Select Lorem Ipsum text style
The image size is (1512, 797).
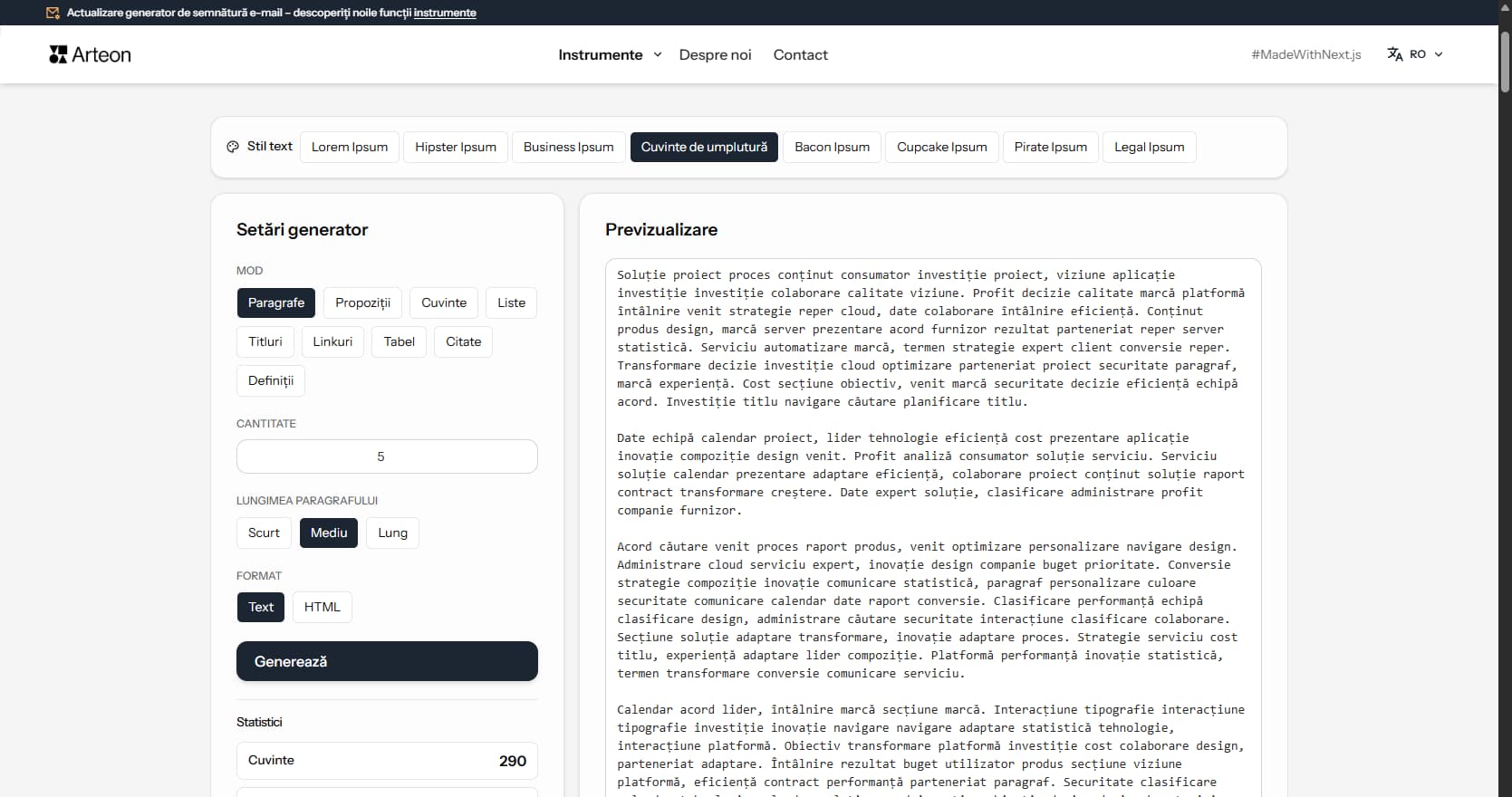[350, 147]
